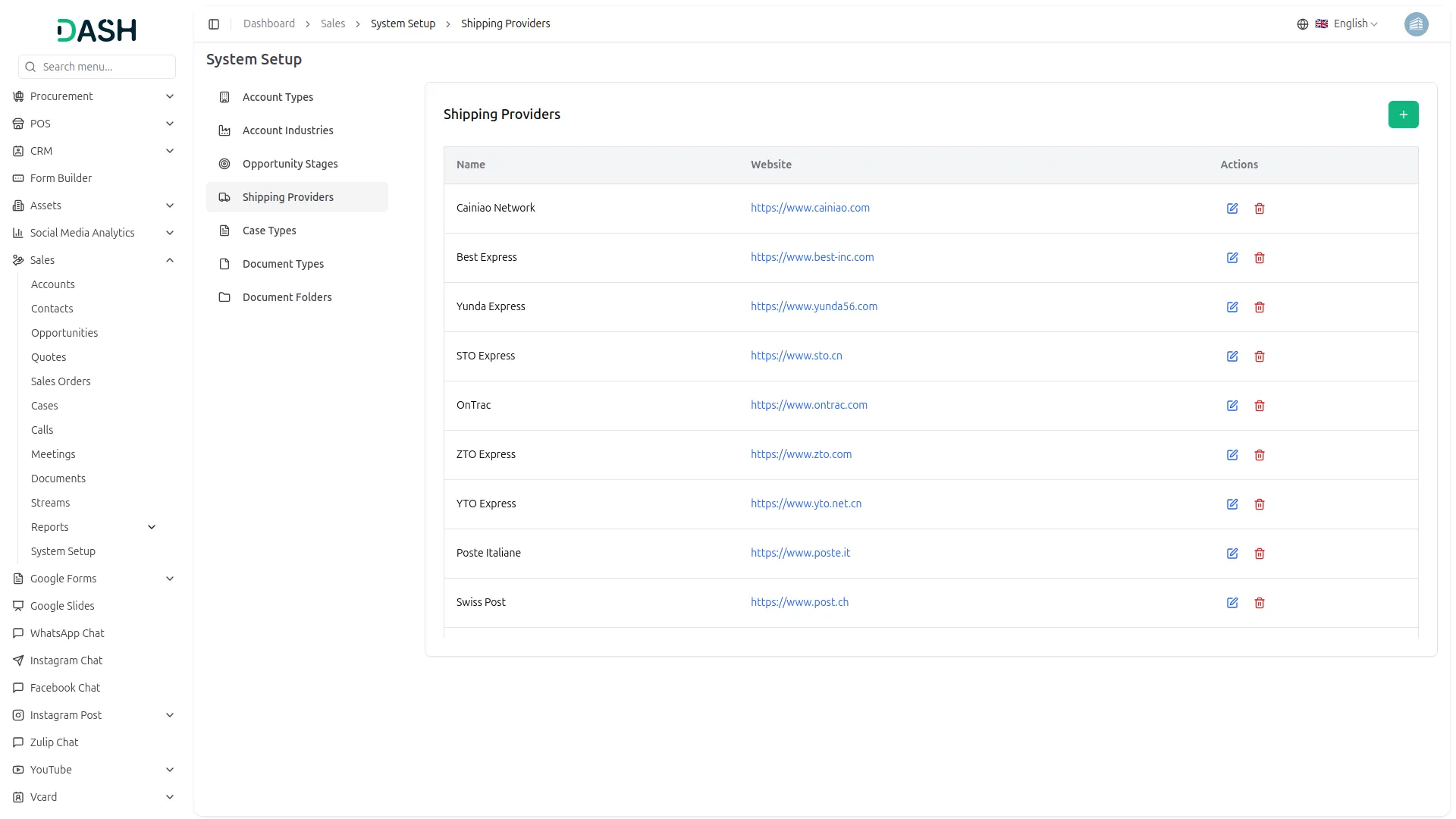Collapse the Sales menu
Screen dimensions: 1456x819
pos(94,260)
